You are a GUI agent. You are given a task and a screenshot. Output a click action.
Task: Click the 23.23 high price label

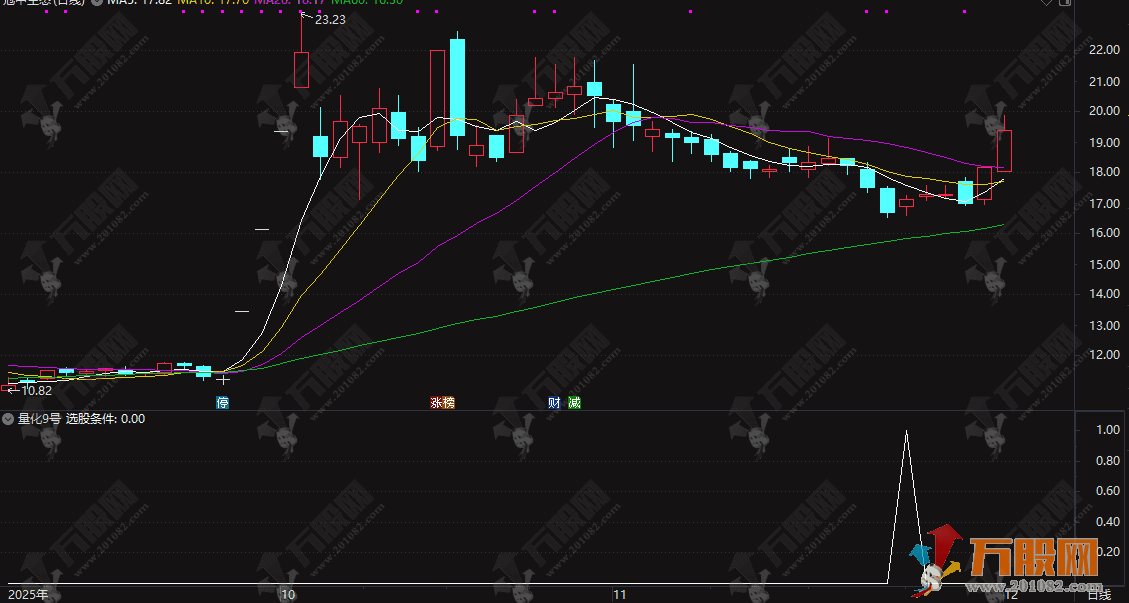tap(330, 20)
